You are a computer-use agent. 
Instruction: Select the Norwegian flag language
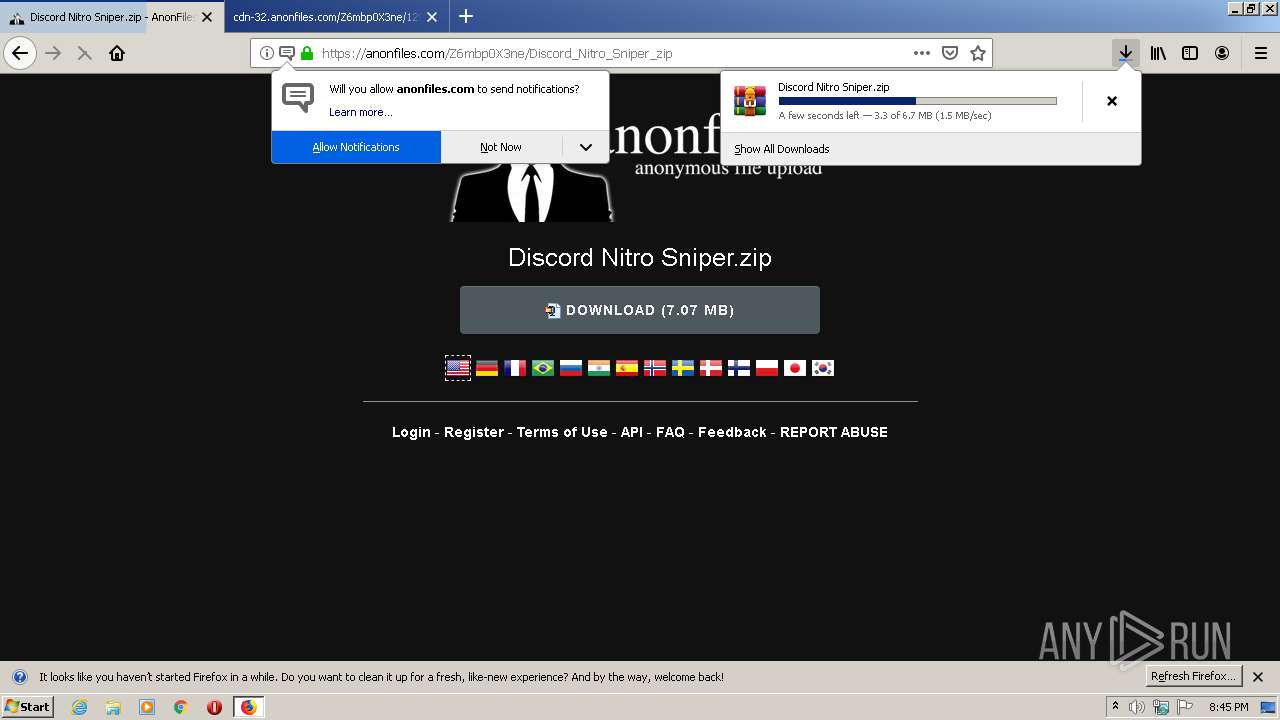(x=655, y=368)
